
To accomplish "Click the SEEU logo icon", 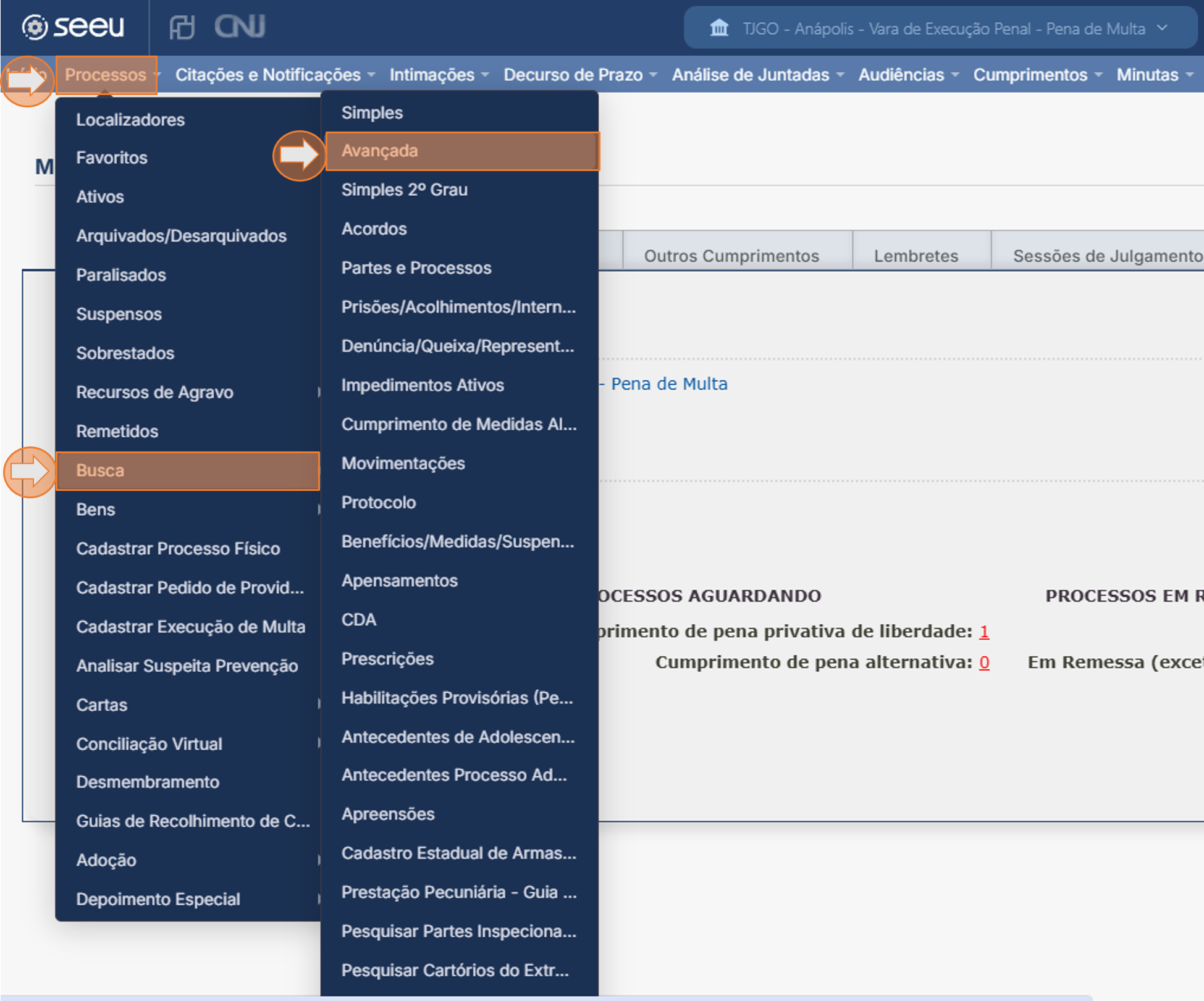I will (x=35, y=27).
